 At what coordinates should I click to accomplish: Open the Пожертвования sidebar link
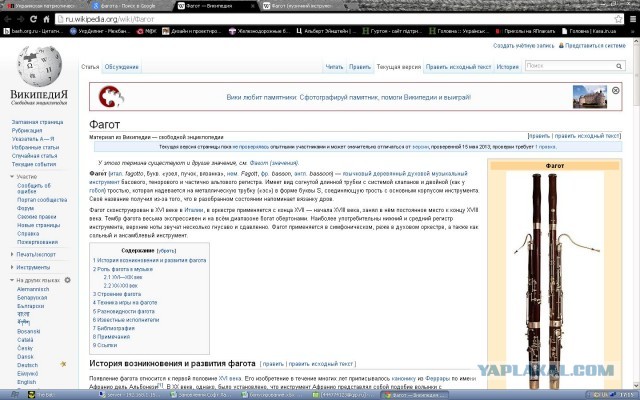coord(38,242)
